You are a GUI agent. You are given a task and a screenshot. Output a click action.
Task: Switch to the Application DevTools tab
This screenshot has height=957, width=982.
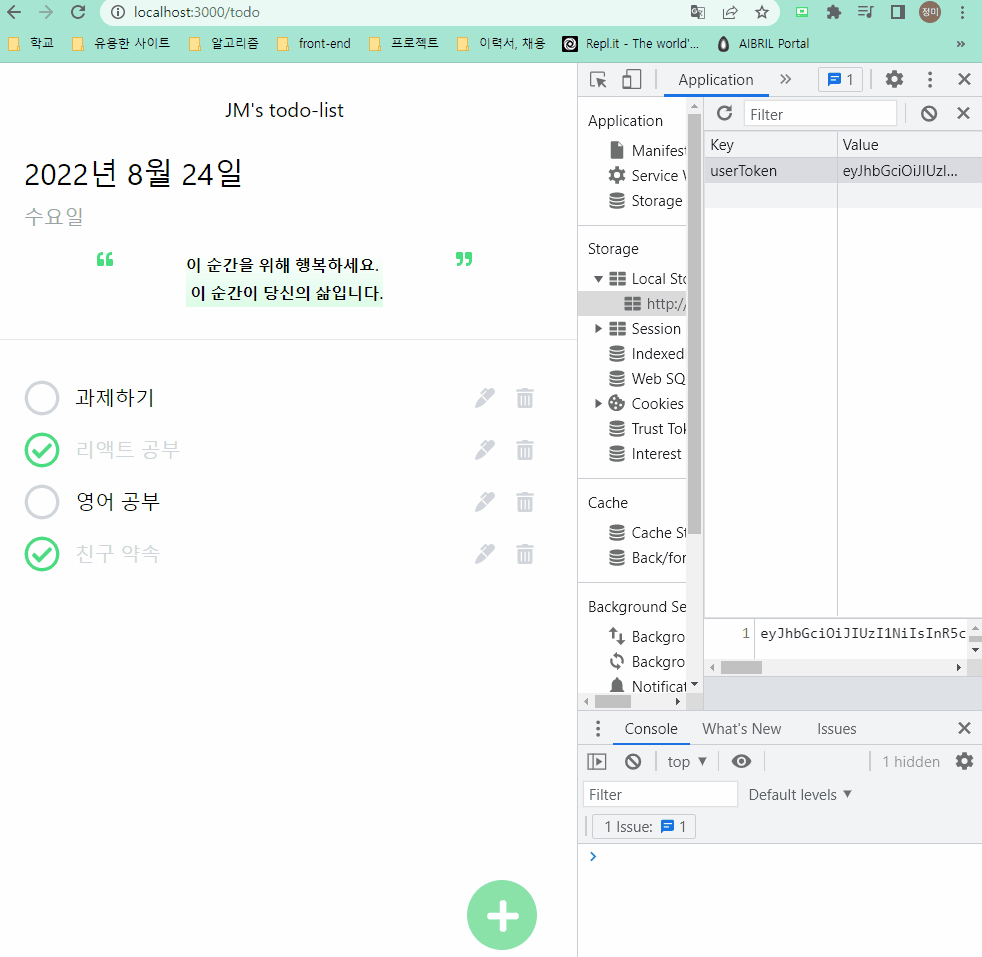716,80
